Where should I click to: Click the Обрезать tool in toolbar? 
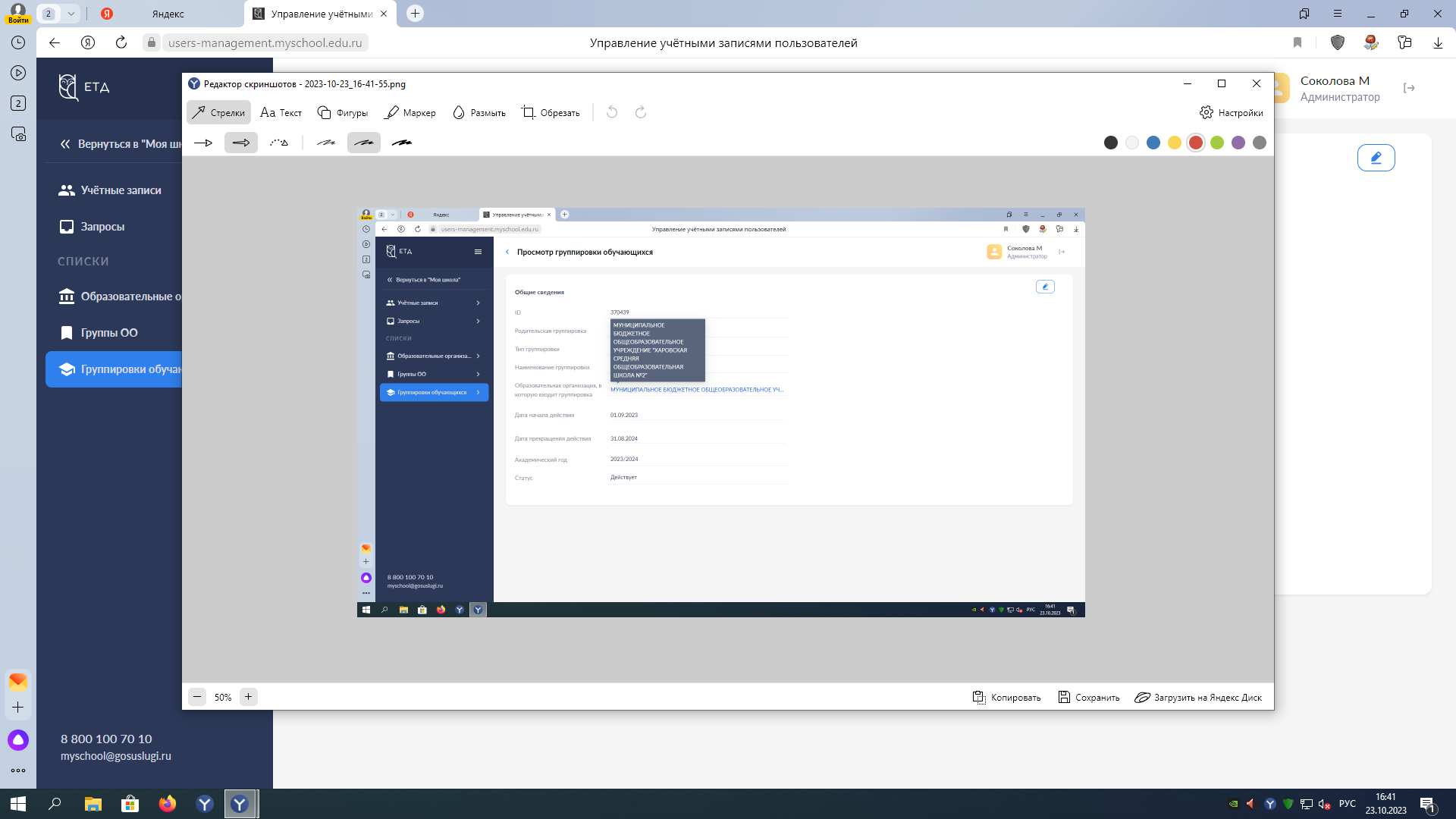point(553,112)
